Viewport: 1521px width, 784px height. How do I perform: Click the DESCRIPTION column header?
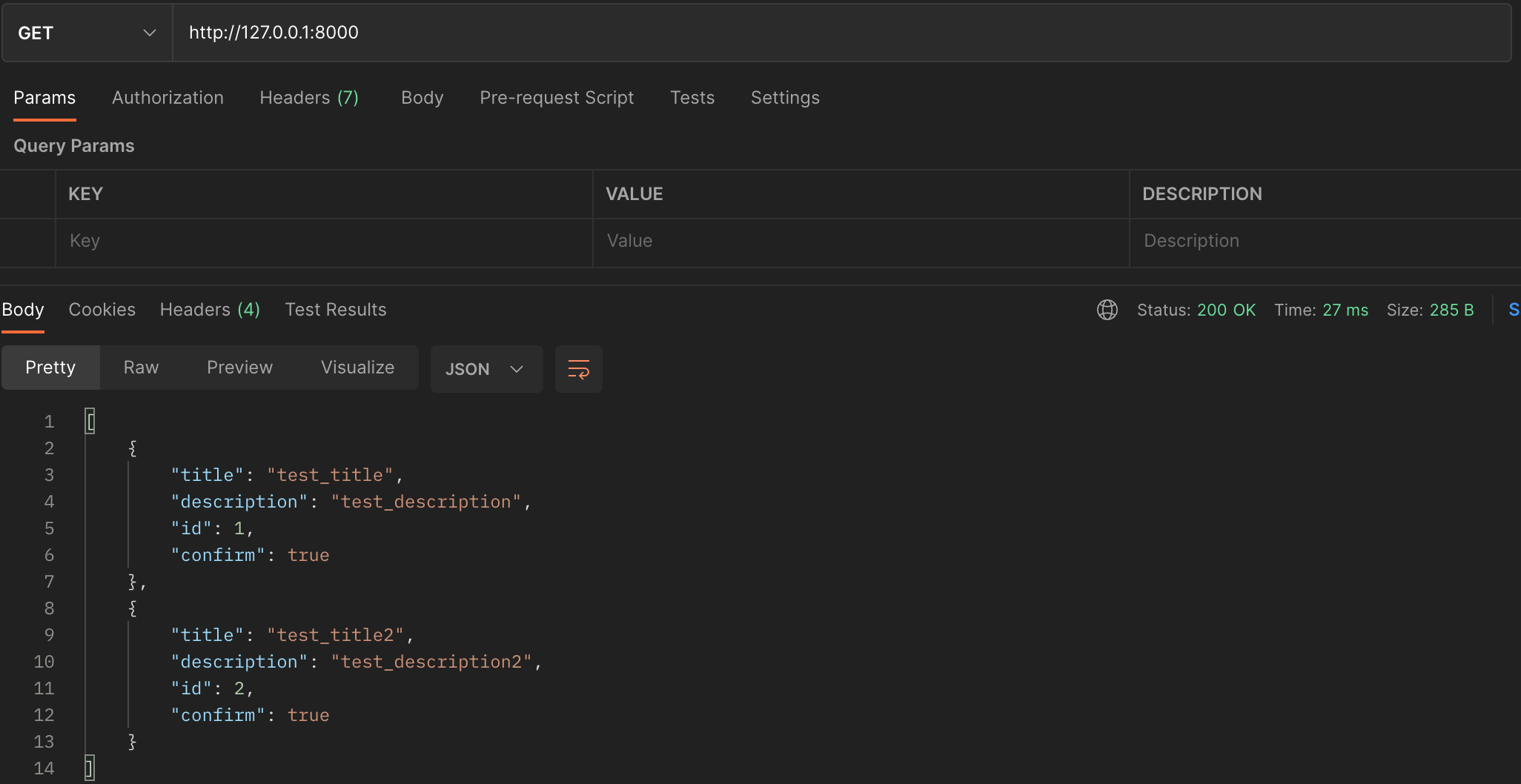[x=1202, y=194]
